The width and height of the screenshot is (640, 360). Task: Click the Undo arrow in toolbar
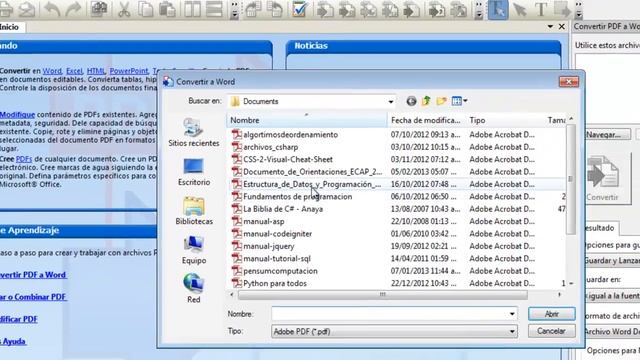pos(52,9)
